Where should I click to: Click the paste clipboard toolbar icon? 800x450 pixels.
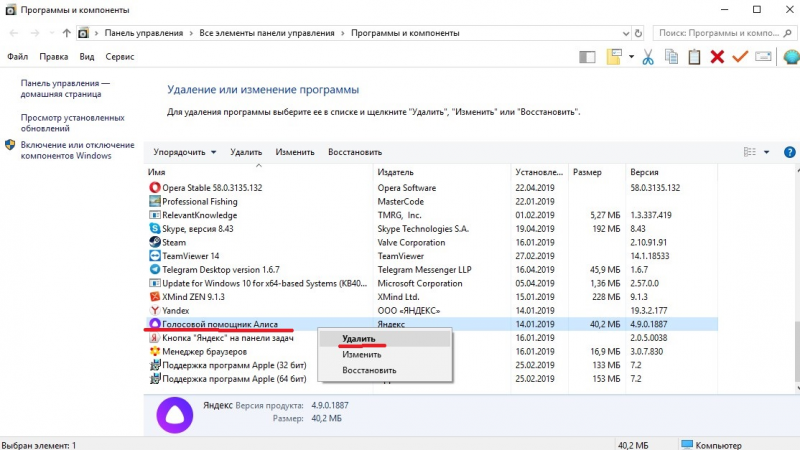click(x=694, y=57)
